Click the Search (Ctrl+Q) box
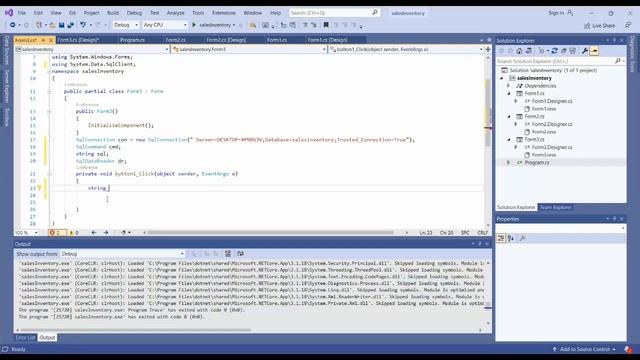The image size is (640, 360). pos(335,13)
